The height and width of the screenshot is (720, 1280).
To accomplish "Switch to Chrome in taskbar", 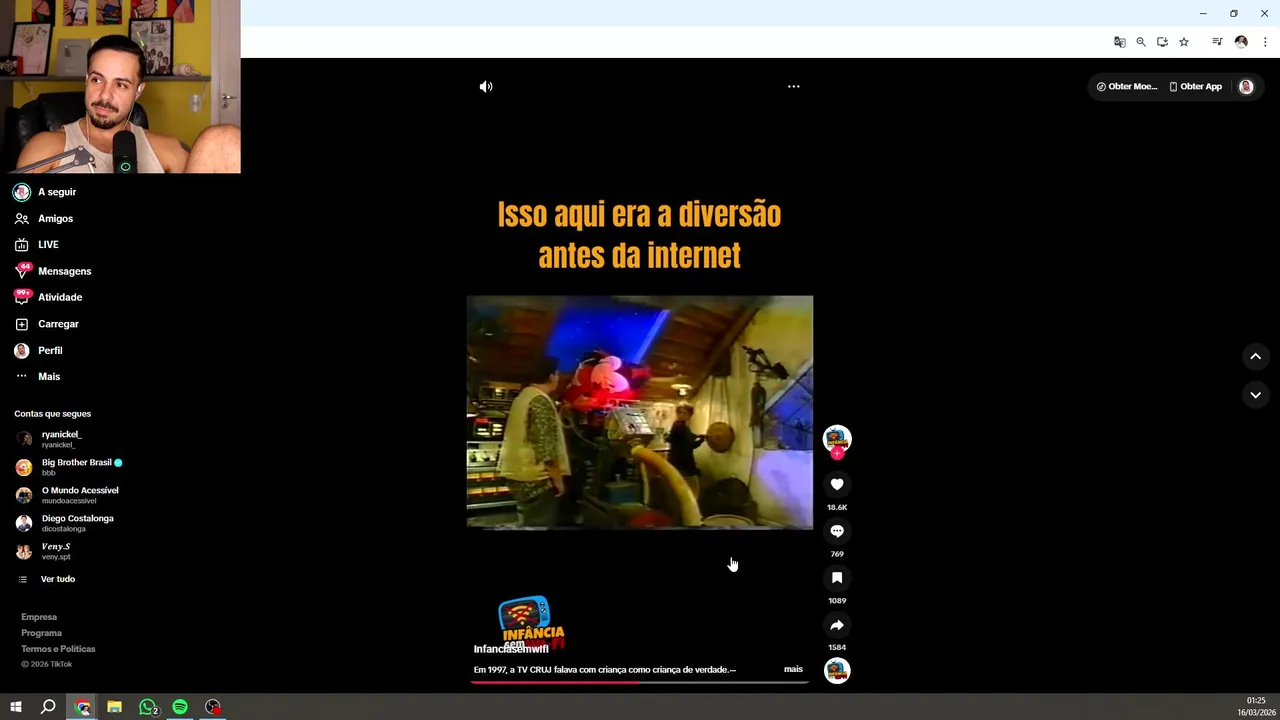I will coord(82,707).
